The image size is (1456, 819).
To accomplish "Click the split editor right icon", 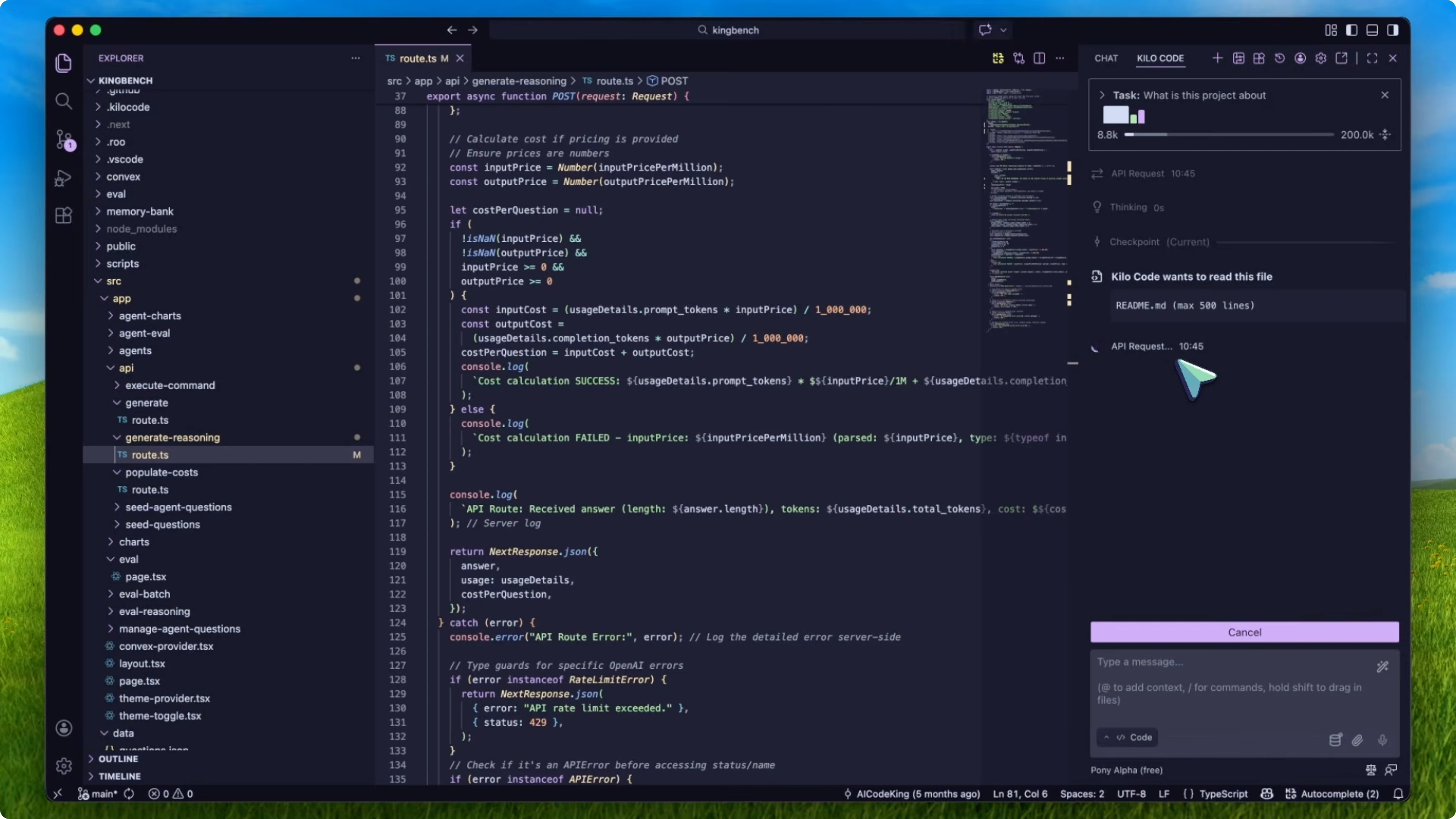I will 1039,58.
